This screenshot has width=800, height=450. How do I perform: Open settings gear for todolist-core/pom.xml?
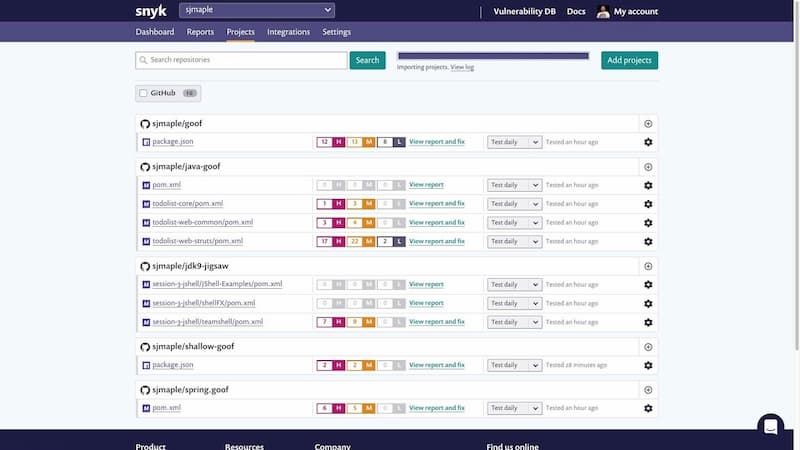pyautogui.click(x=648, y=204)
